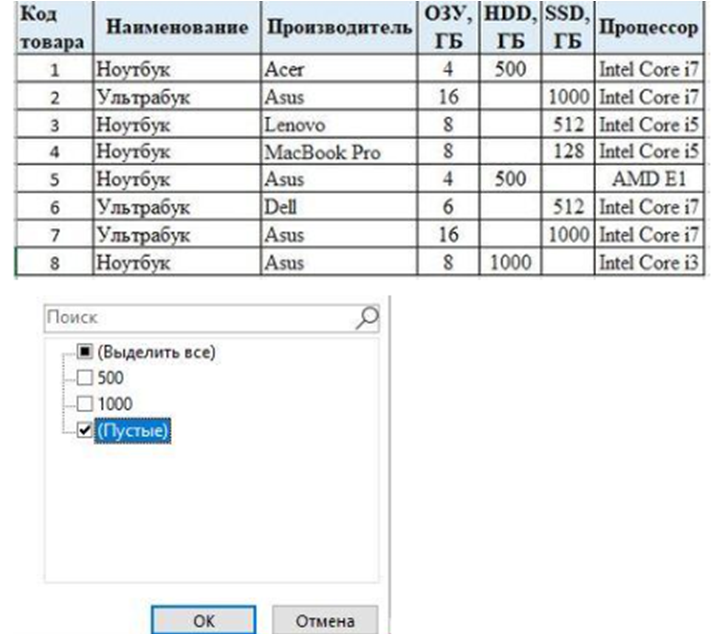The height and width of the screenshot is (635, 722).
Task: Select the (Пустые) filter label
Action: point(133,430)
